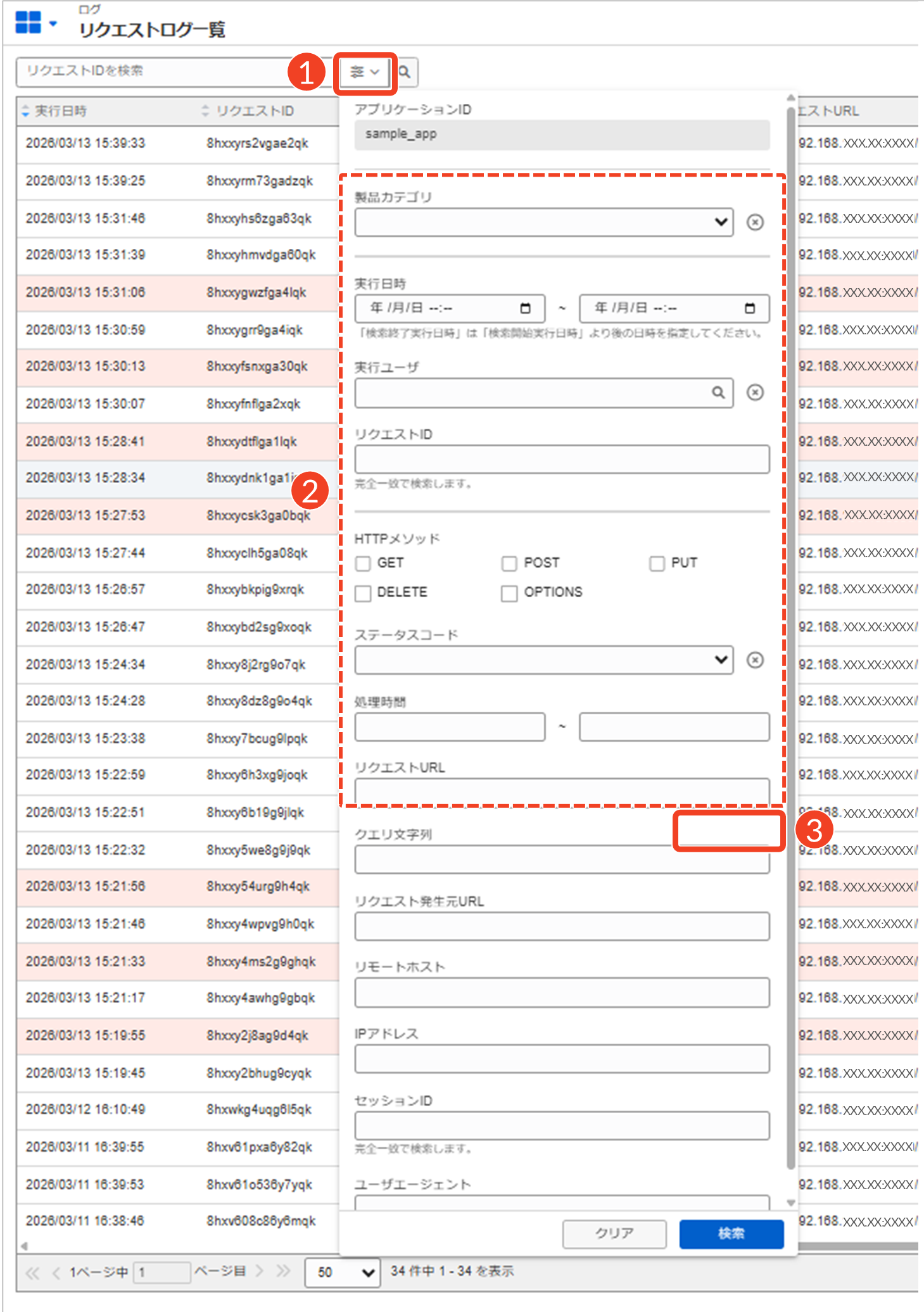Sort by the 実行日時 column header
The height and width of the screenshot is (1312, 924).
(x=60, y=111)
